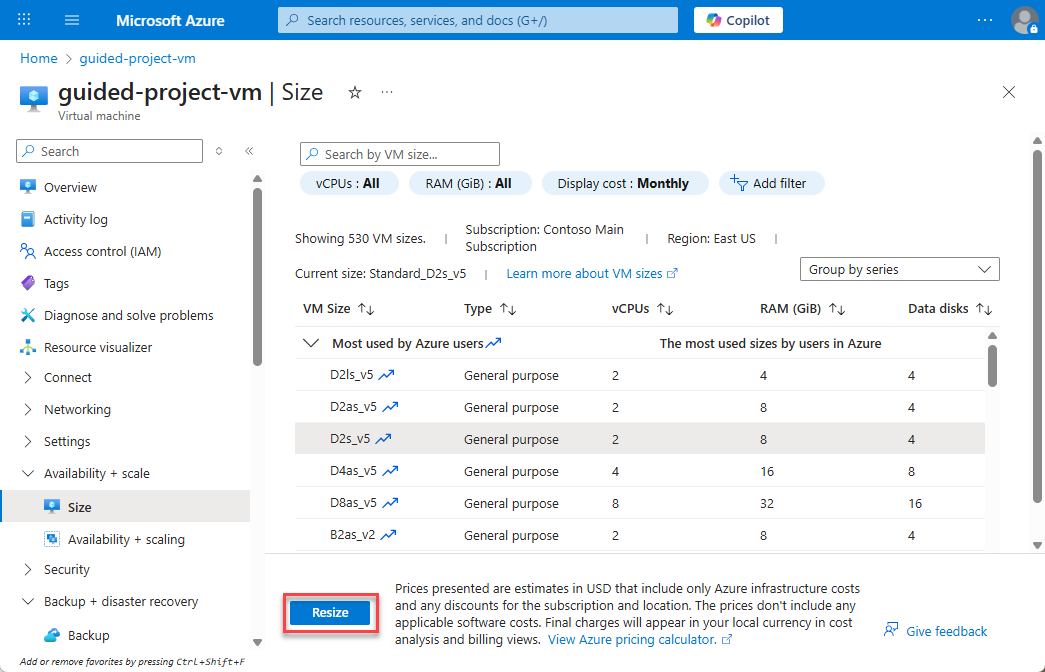Image resolution: width=1045 pixels, height=672 pixels.
Task: Select the Size menu item
Action: pos(125,507)
